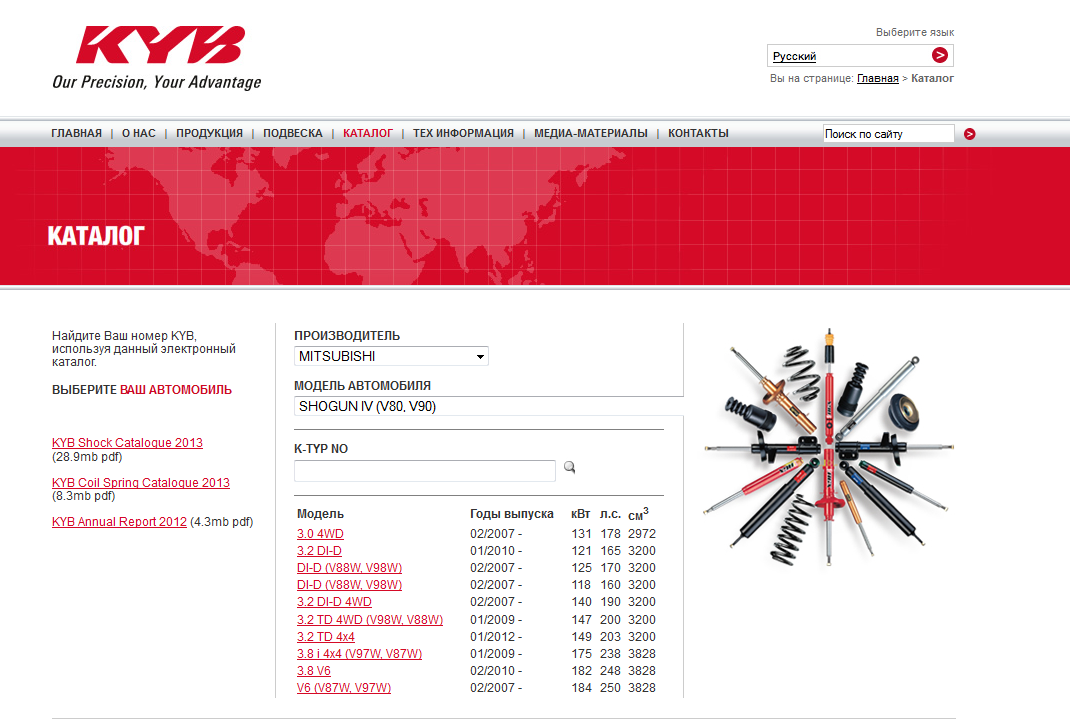The image size is (1070, 721).
Task: Click the KYB logo
Action: click(x=160, y=47)
